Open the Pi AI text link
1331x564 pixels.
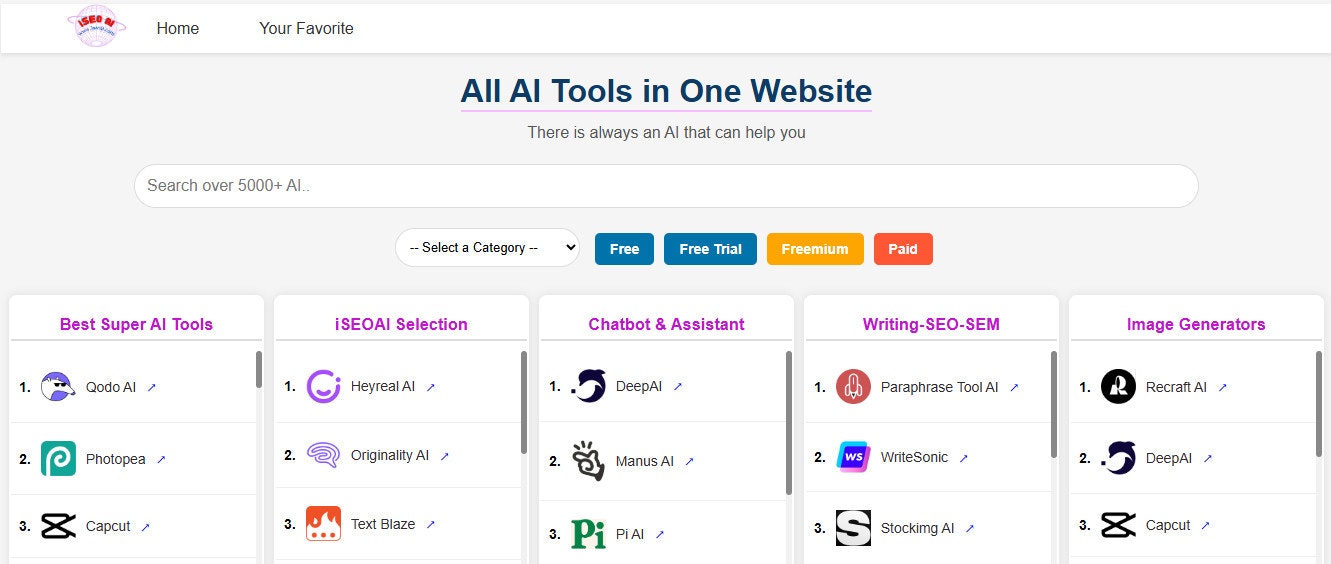(x=630, y=534)
